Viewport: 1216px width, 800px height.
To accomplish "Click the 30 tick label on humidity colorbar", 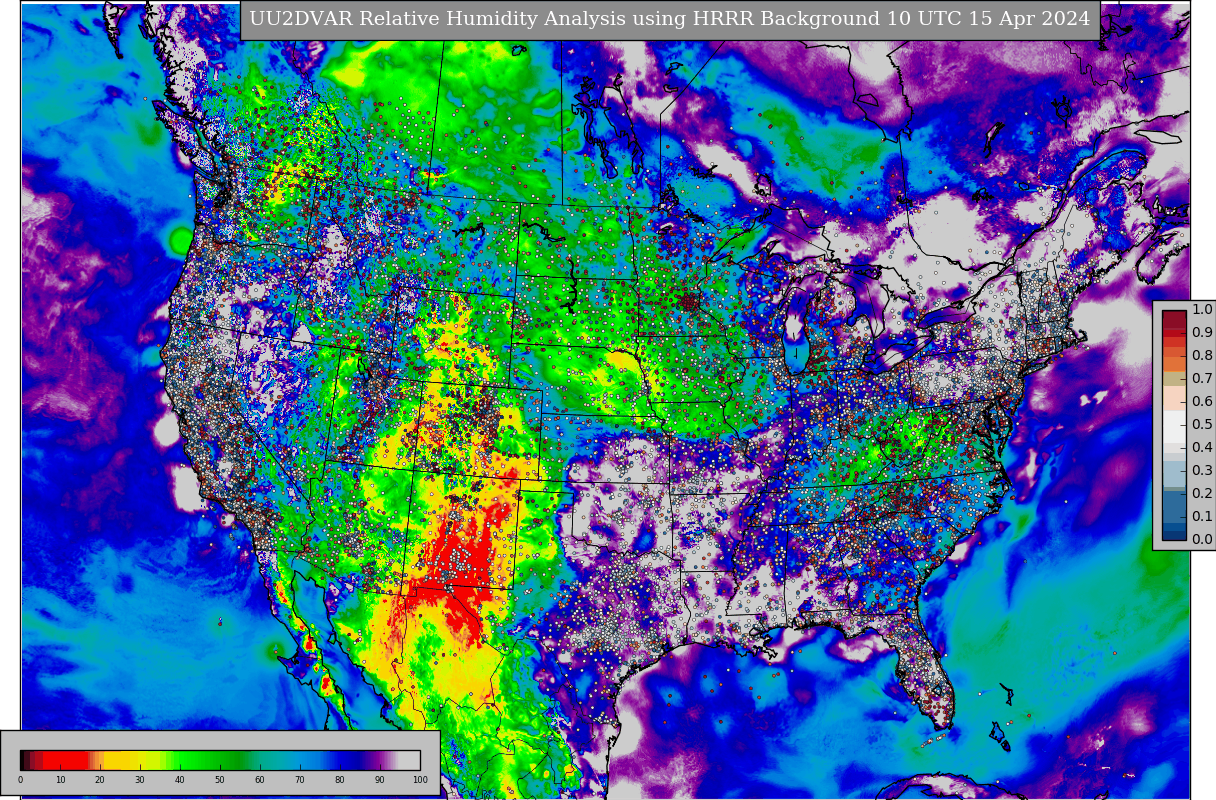I will point(140,780).
